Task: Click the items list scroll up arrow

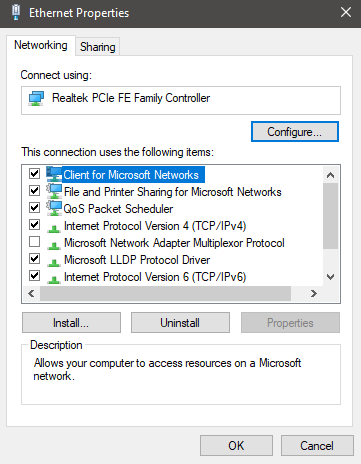Action: 330,175
